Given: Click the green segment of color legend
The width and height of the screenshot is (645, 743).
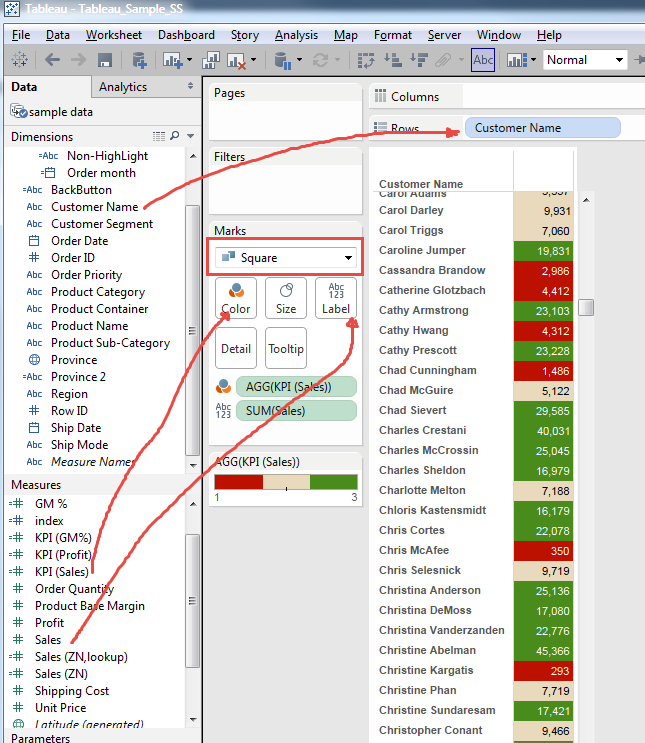Looking at the screenshot, I should click(x=334, y=482).
